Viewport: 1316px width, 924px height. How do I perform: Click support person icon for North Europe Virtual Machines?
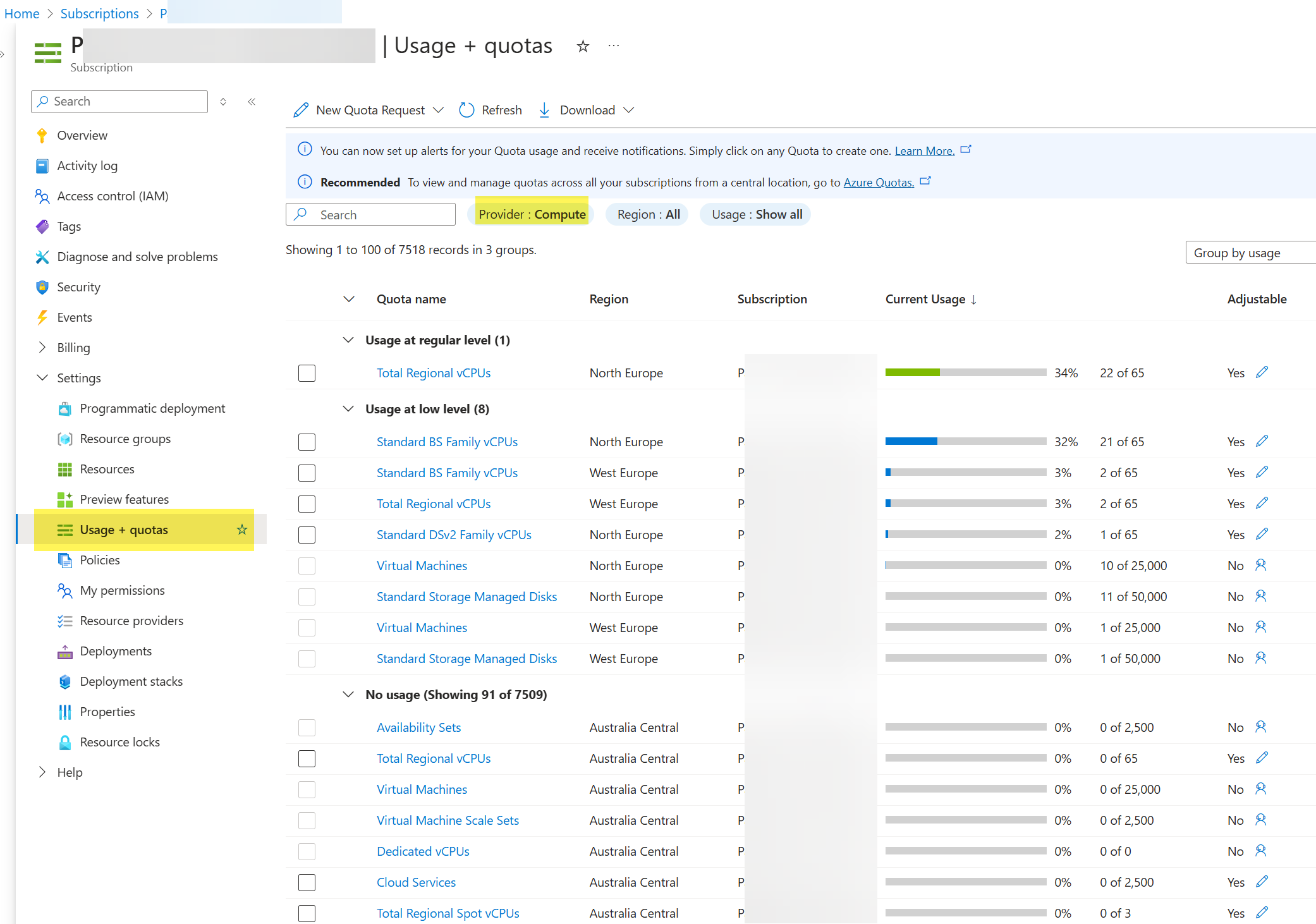click(x=1260, y=565)
